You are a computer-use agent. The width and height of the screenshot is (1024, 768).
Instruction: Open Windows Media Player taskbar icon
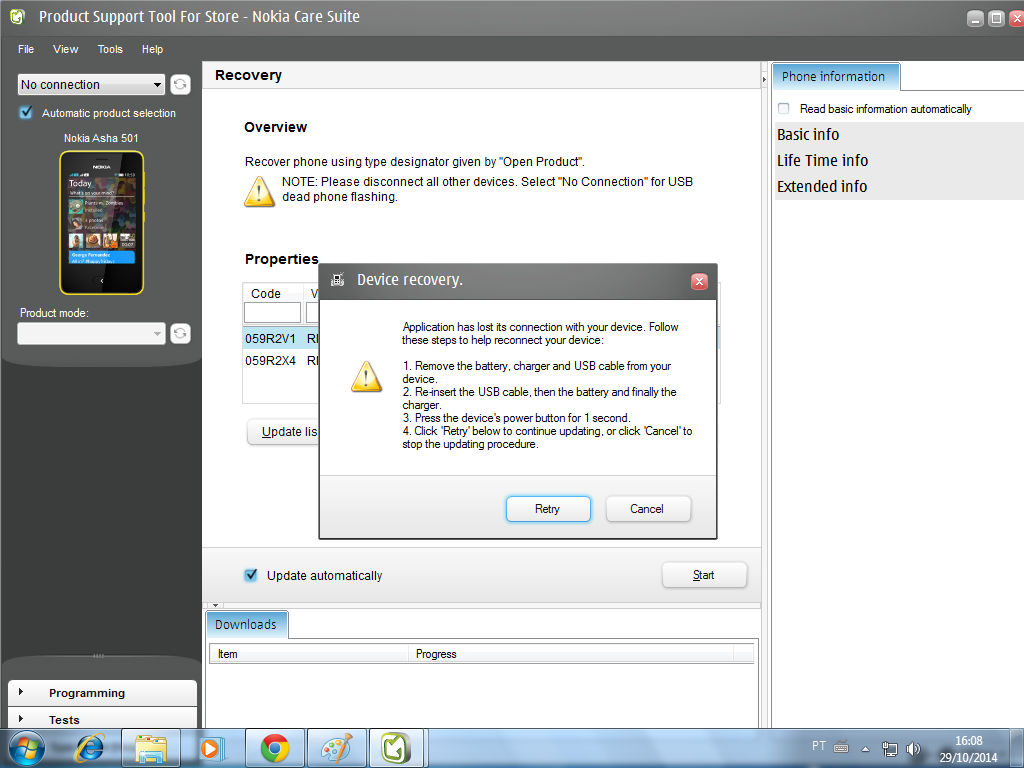[x=212, y=748]
